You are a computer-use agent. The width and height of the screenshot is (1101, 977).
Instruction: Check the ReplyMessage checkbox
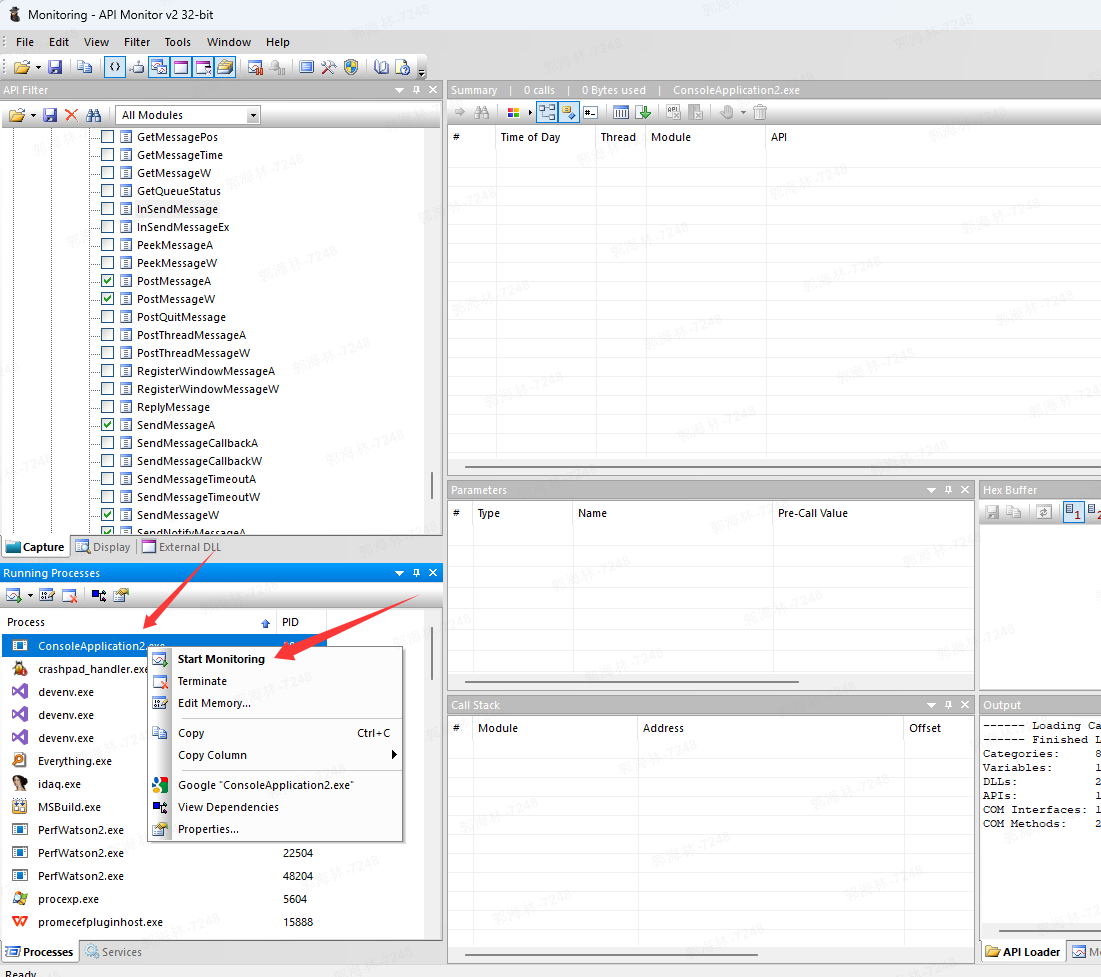107,406
